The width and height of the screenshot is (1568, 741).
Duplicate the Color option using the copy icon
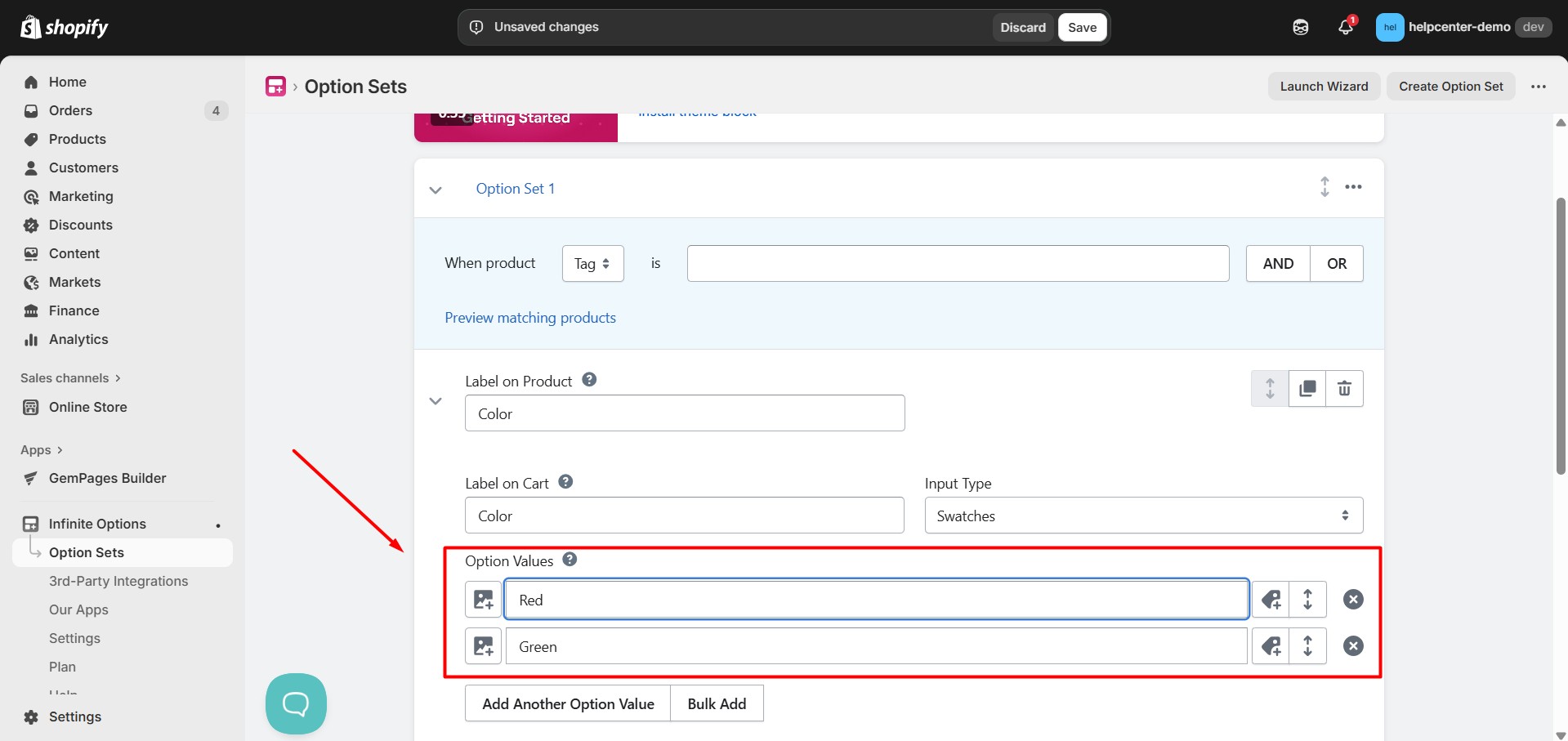click(x=1307, y=388)
